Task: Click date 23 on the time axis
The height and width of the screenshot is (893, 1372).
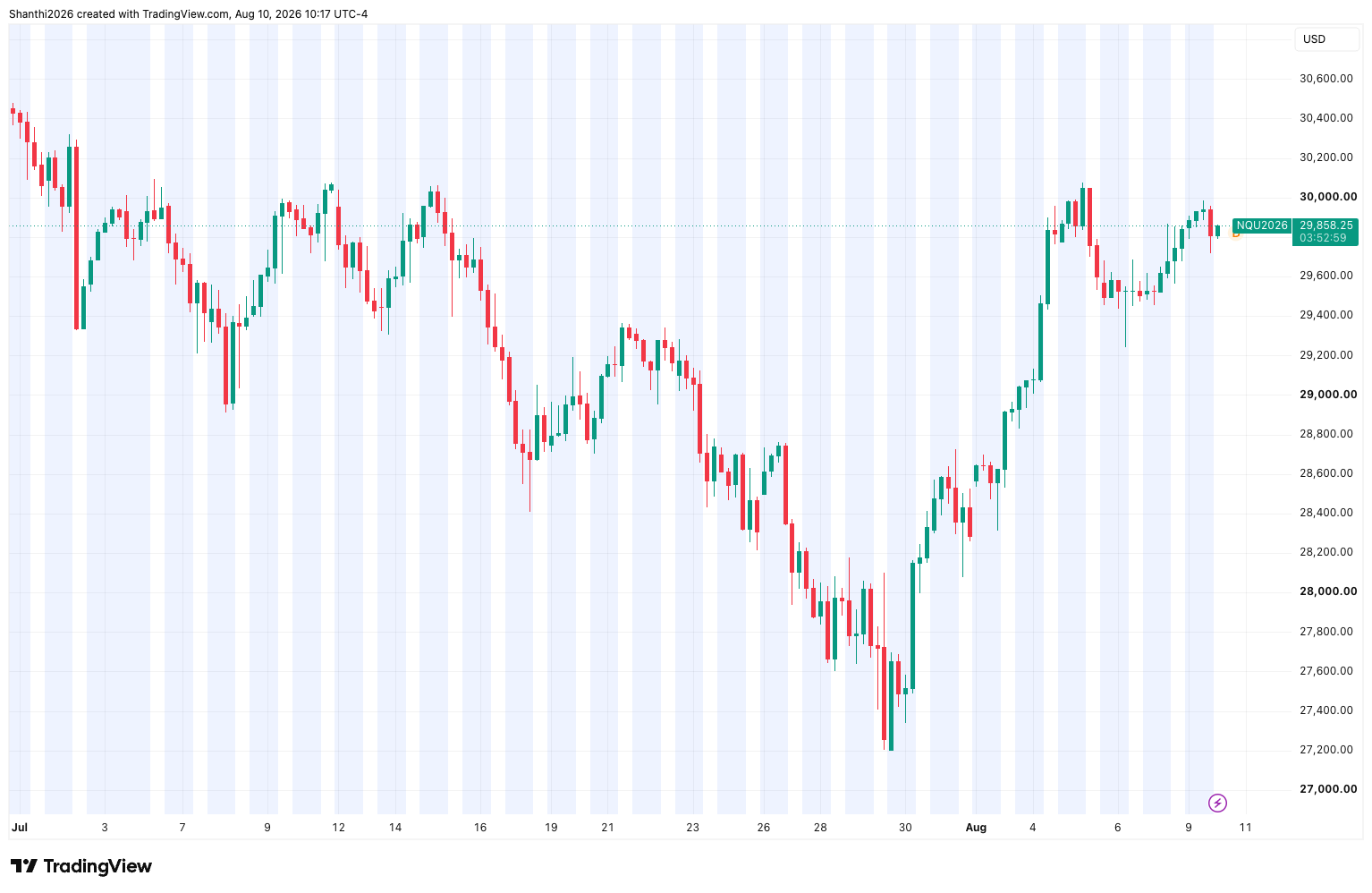Action: click(x=692, y=828)
